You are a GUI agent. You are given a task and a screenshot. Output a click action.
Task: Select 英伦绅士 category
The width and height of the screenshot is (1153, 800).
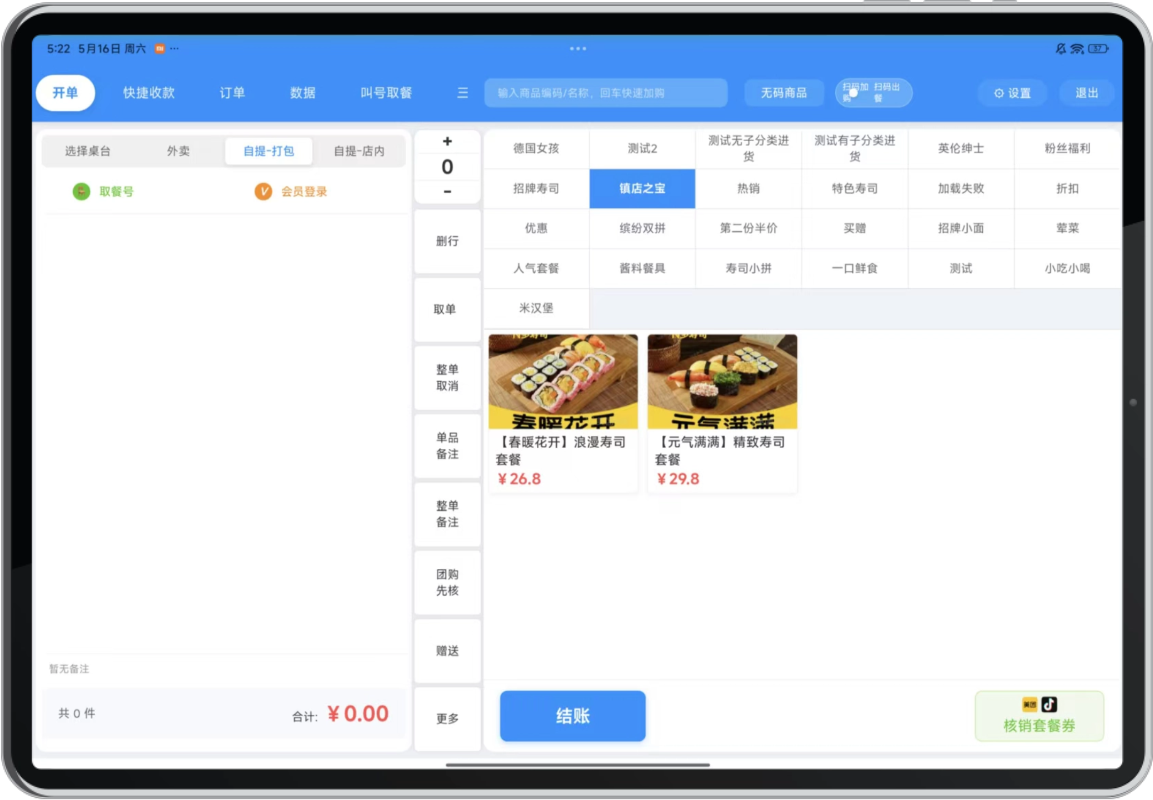pyautogui.click(x=961, y=149)
